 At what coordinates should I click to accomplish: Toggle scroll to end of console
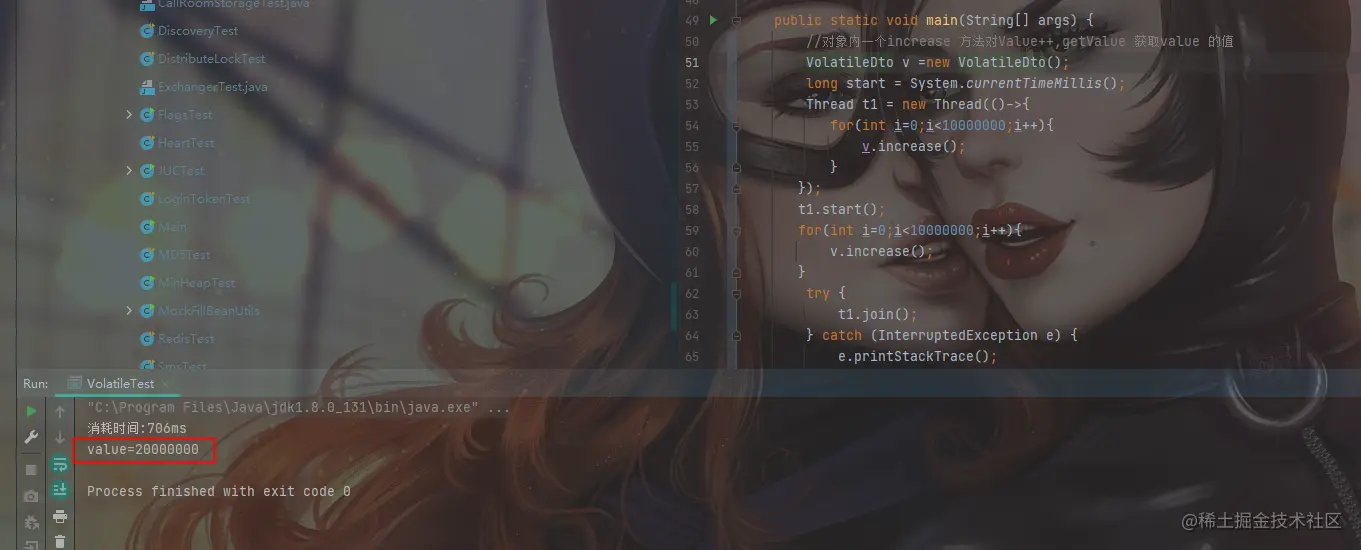pyautogui.click(x=60, y=489)
